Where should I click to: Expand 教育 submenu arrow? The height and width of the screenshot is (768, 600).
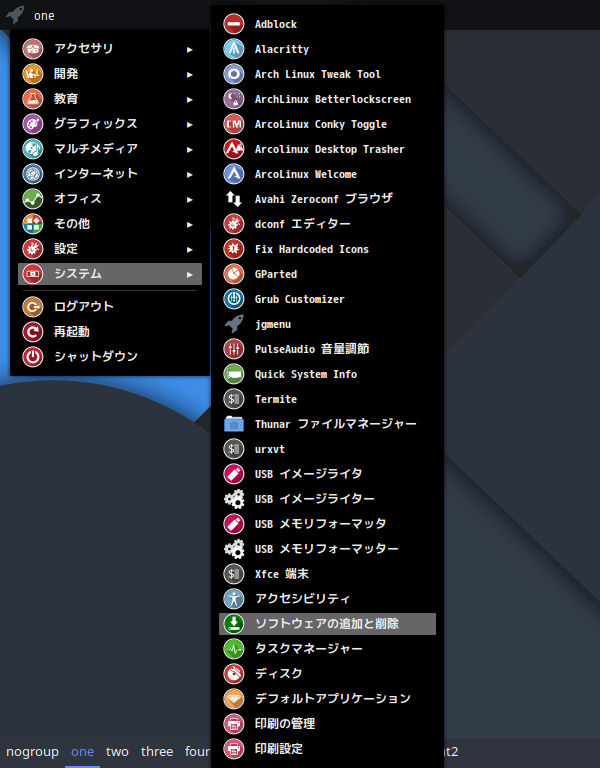pyautogui.click(x=190, y=99)
